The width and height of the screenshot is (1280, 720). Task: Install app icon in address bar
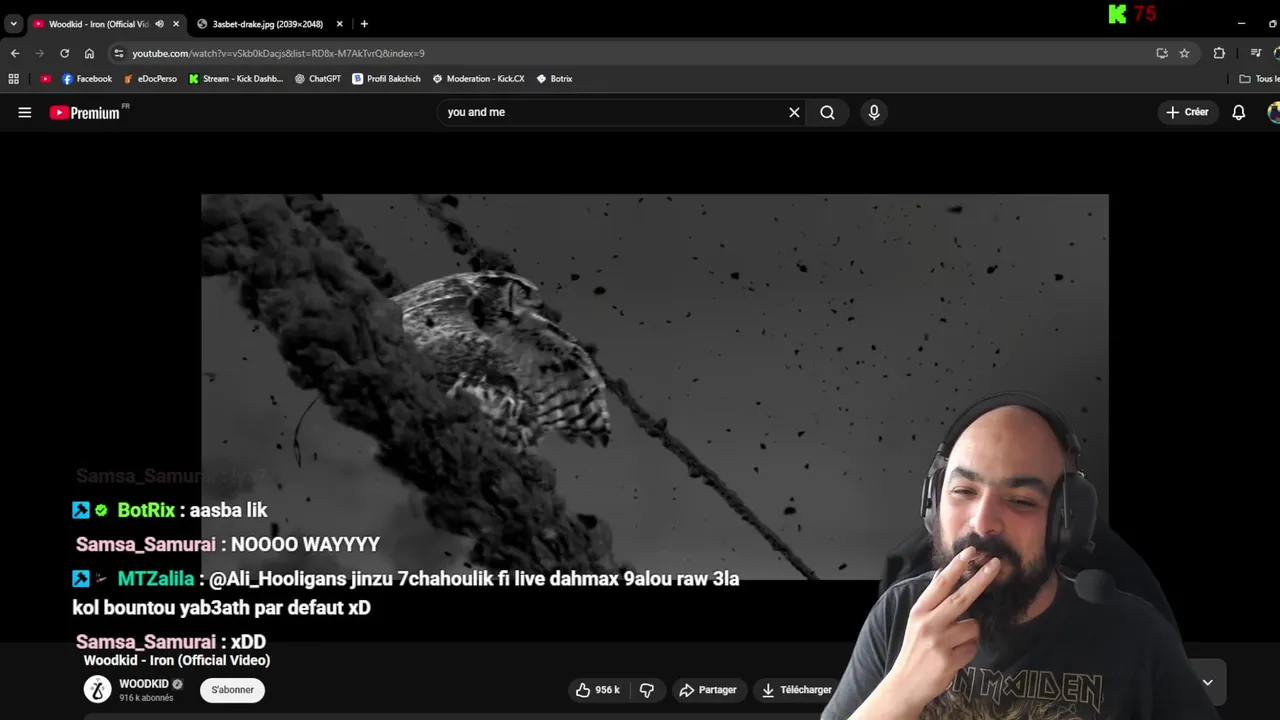1162,53
